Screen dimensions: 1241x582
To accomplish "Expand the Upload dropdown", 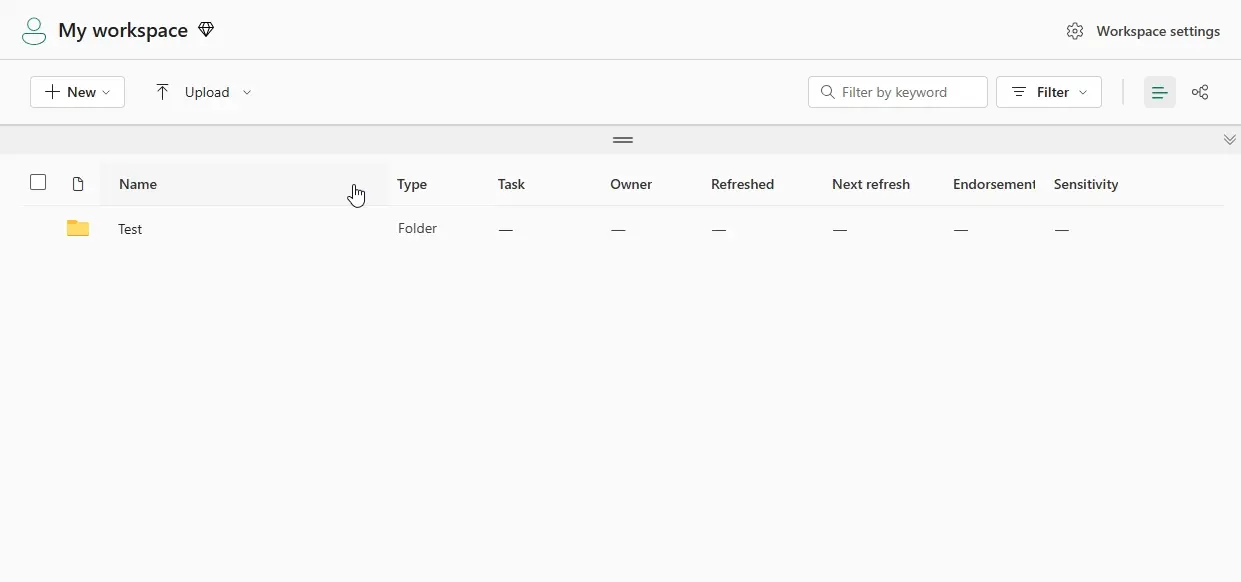I will coord(247,92).
